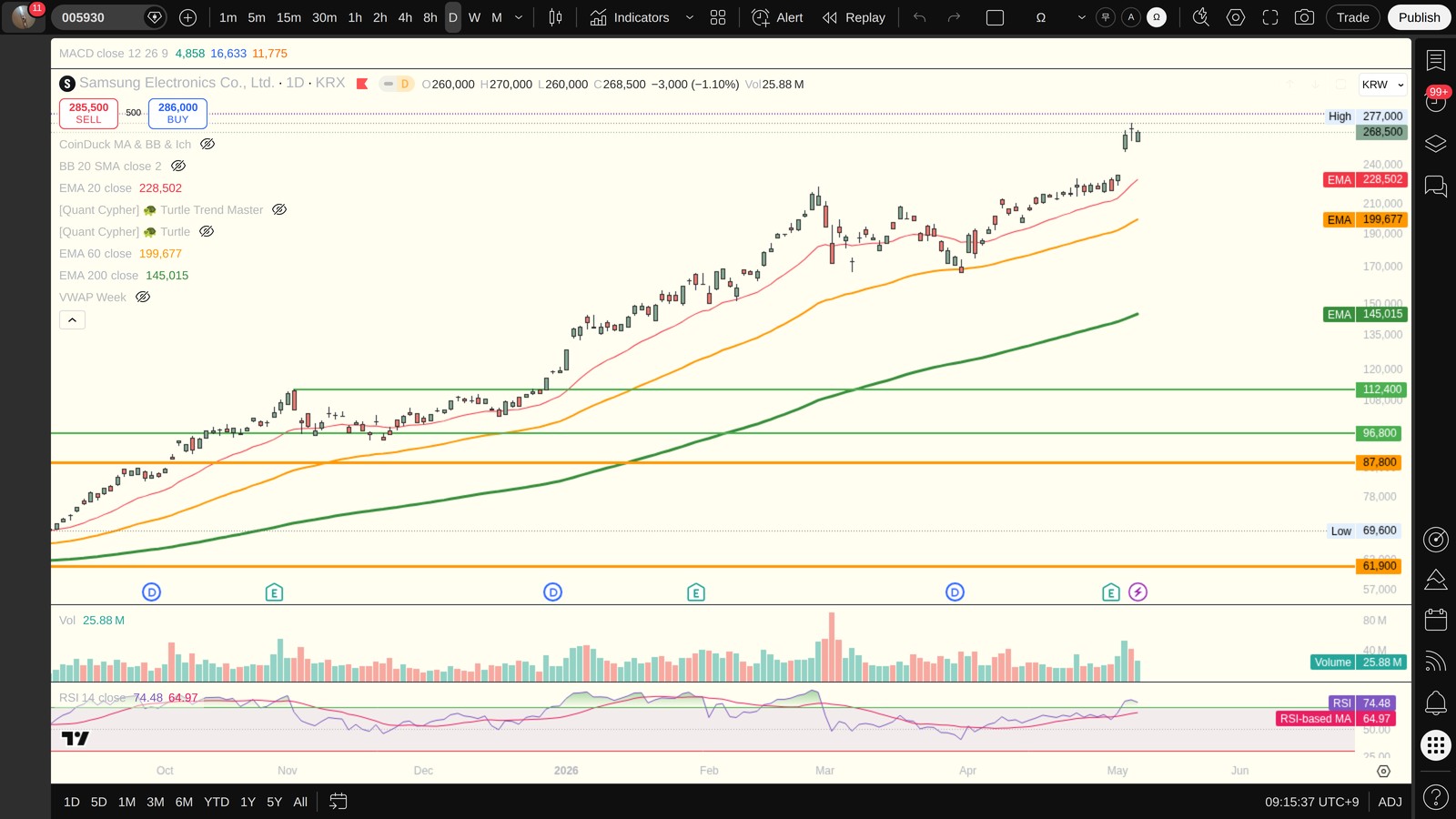Show the hidden Quant Cypher Turtle indicator

click(207, 231)
